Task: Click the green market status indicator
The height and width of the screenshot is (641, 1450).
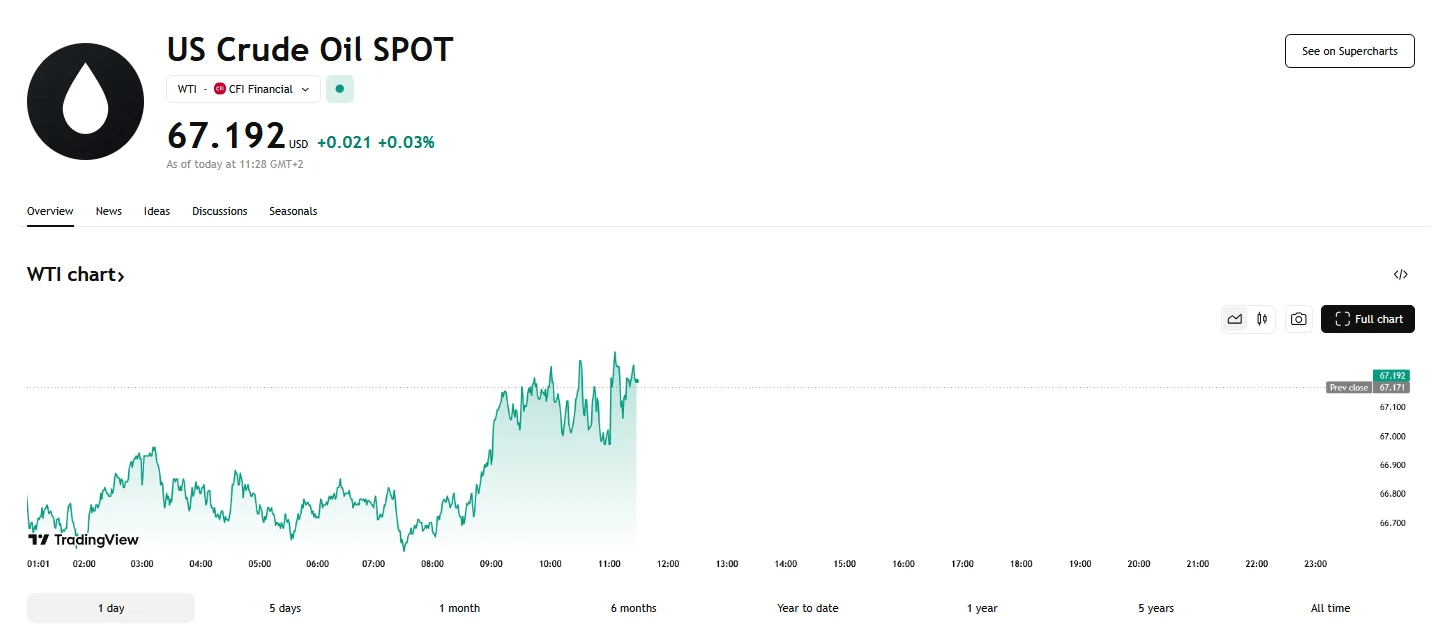Action: (339, 88)
